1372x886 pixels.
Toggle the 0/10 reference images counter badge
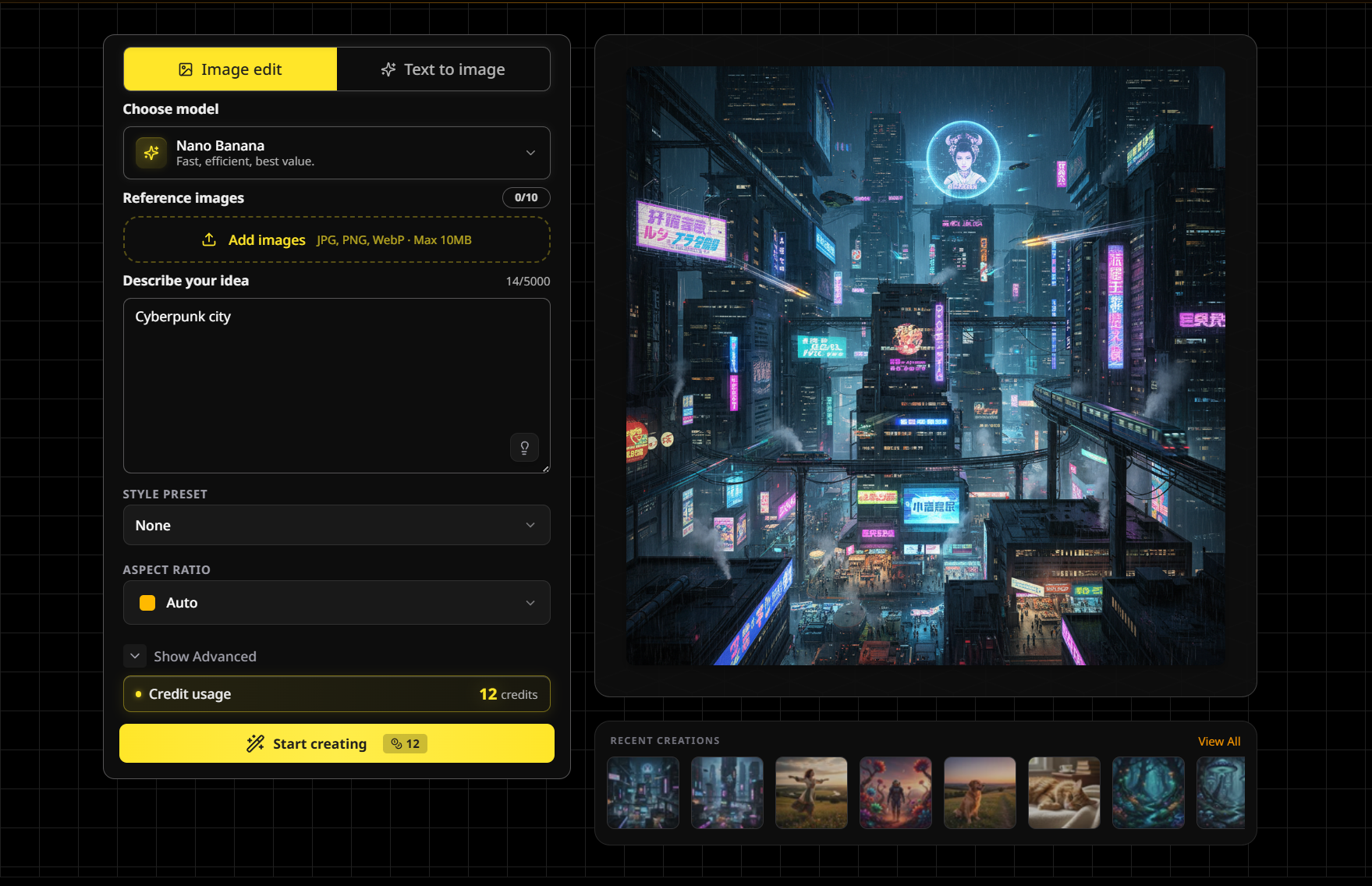(526, 197)
